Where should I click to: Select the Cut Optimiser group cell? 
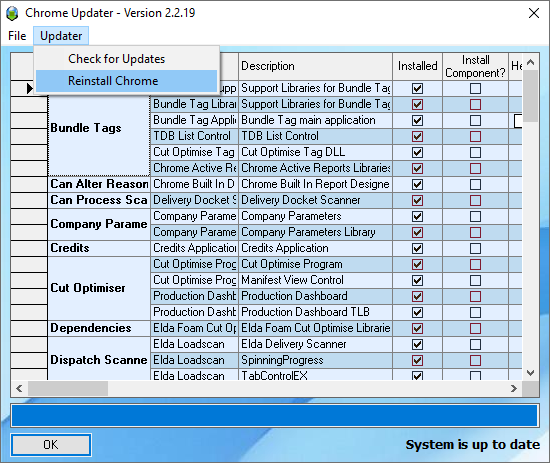99,288
